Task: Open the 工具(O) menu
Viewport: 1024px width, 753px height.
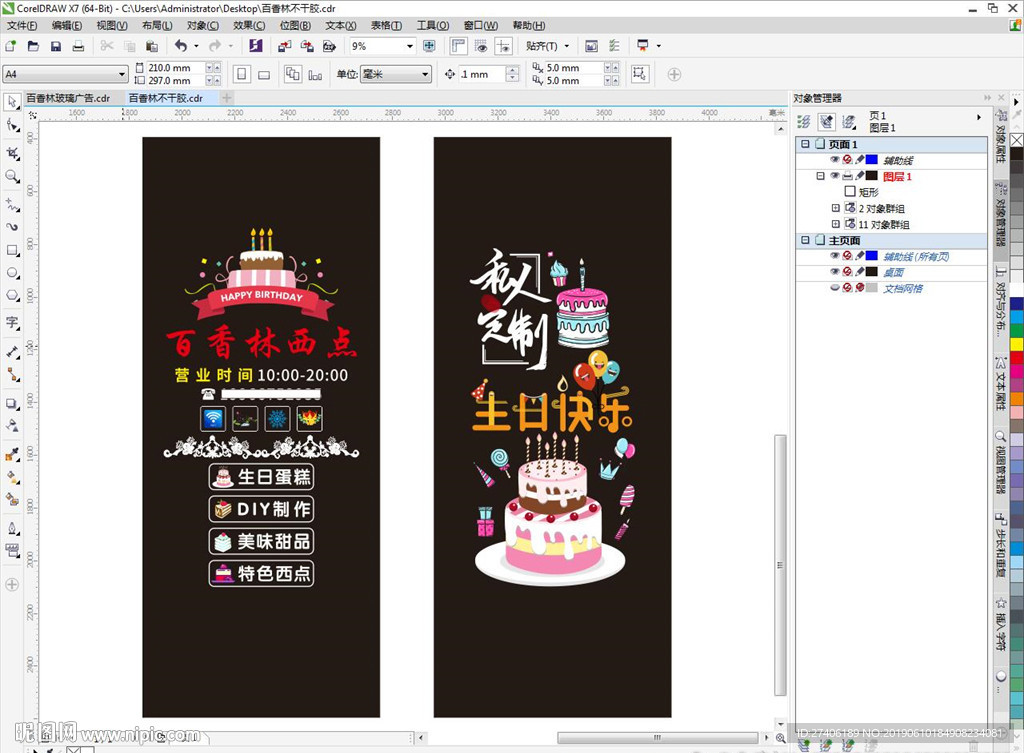Action: (x=433, y=25)
